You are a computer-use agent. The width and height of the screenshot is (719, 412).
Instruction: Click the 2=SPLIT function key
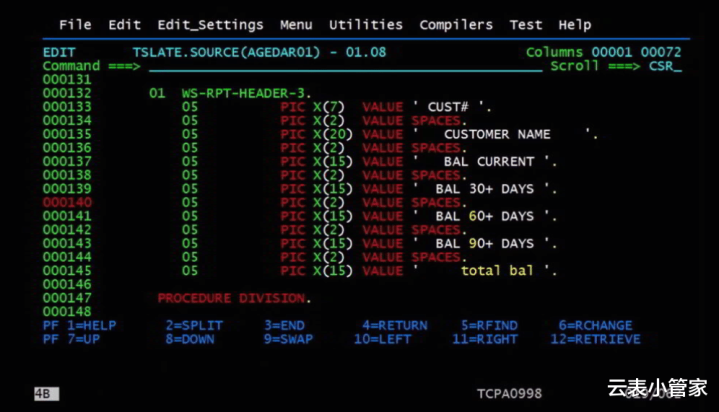coord(194,325)
